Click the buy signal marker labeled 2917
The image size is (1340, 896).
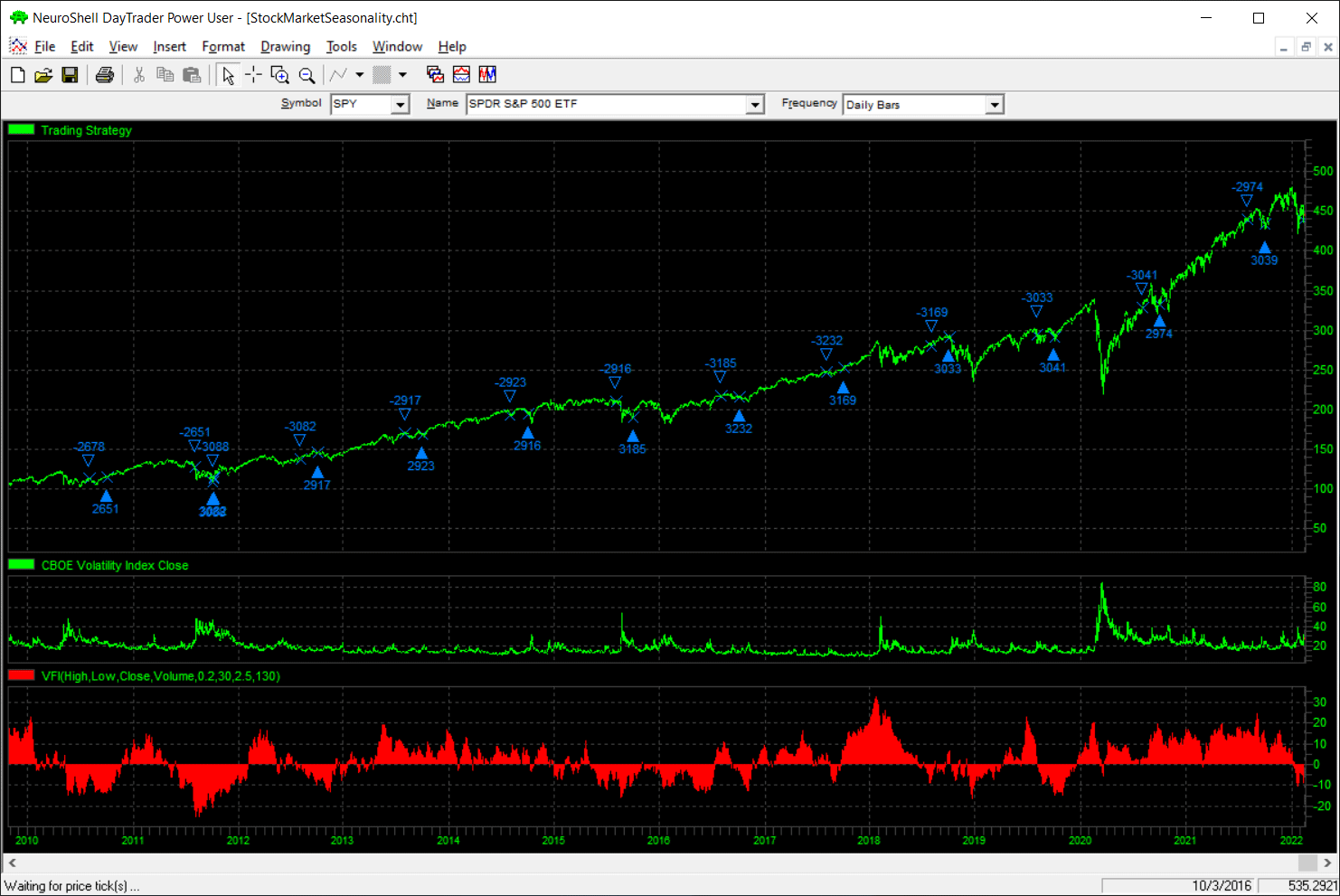pyautogui.click(x=317, y=472)
